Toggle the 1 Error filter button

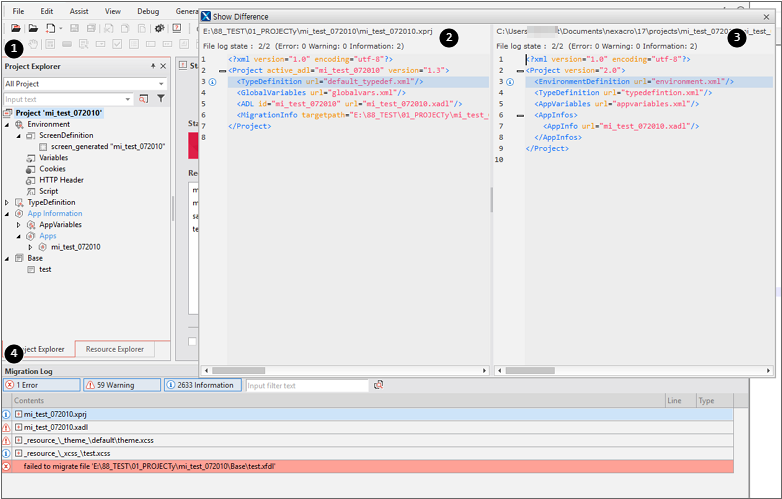(40, 385)
